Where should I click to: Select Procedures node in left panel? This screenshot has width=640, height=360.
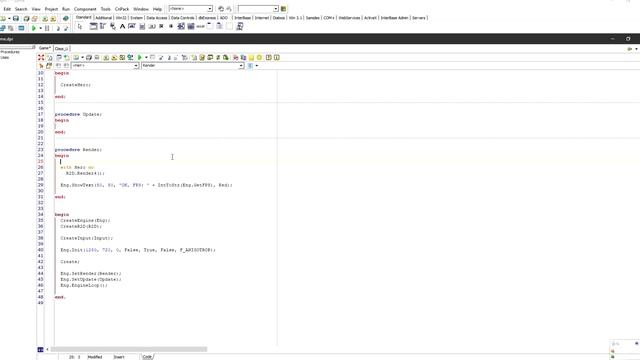click(x=10, y=52)
